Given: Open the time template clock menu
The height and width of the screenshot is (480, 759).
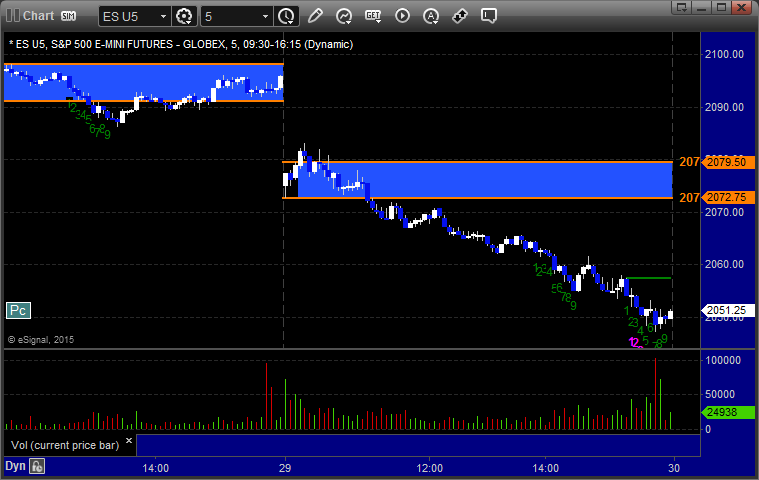Looking at the screenshot, I should pos(286,16).
